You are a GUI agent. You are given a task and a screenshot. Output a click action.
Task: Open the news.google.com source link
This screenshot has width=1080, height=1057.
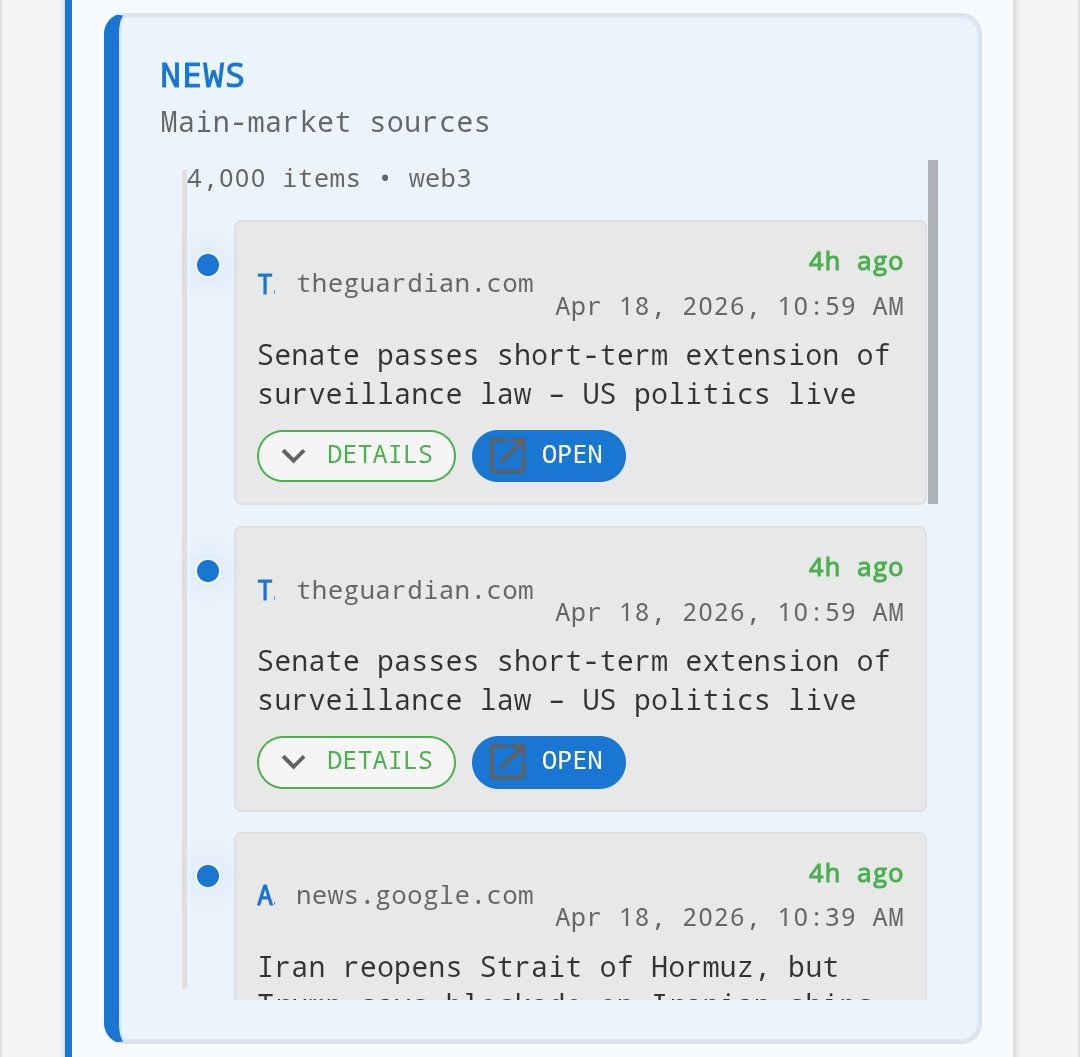(x=415, y=896)
